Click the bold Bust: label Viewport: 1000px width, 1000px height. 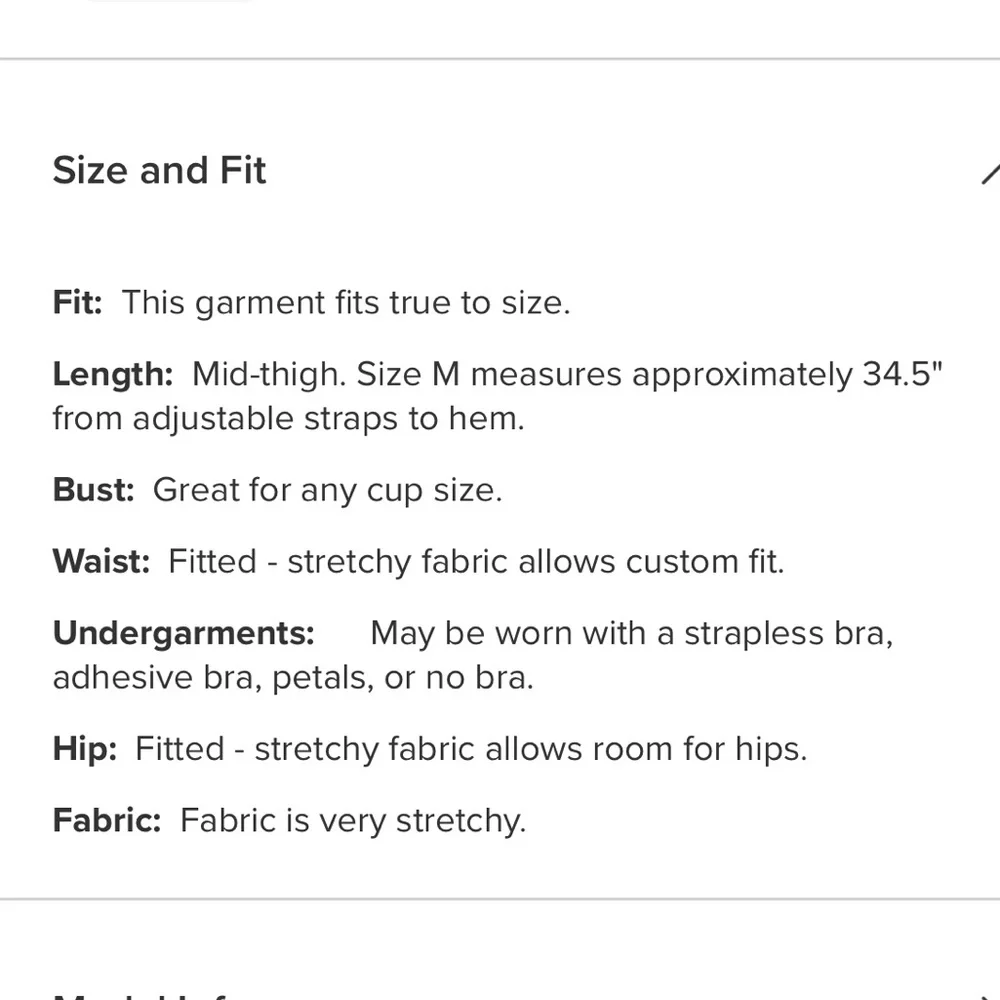pyautogui.click(x=93, y=490)
